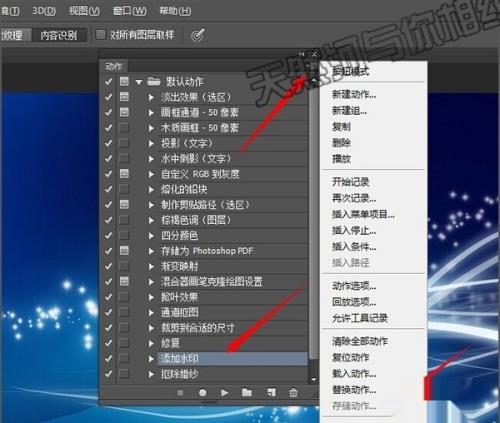The height and width of the screenshot is (423, 500).
Task: Toggle dialog icon for 自定义 RGB 到灰度
Action: tap(124, 174)
